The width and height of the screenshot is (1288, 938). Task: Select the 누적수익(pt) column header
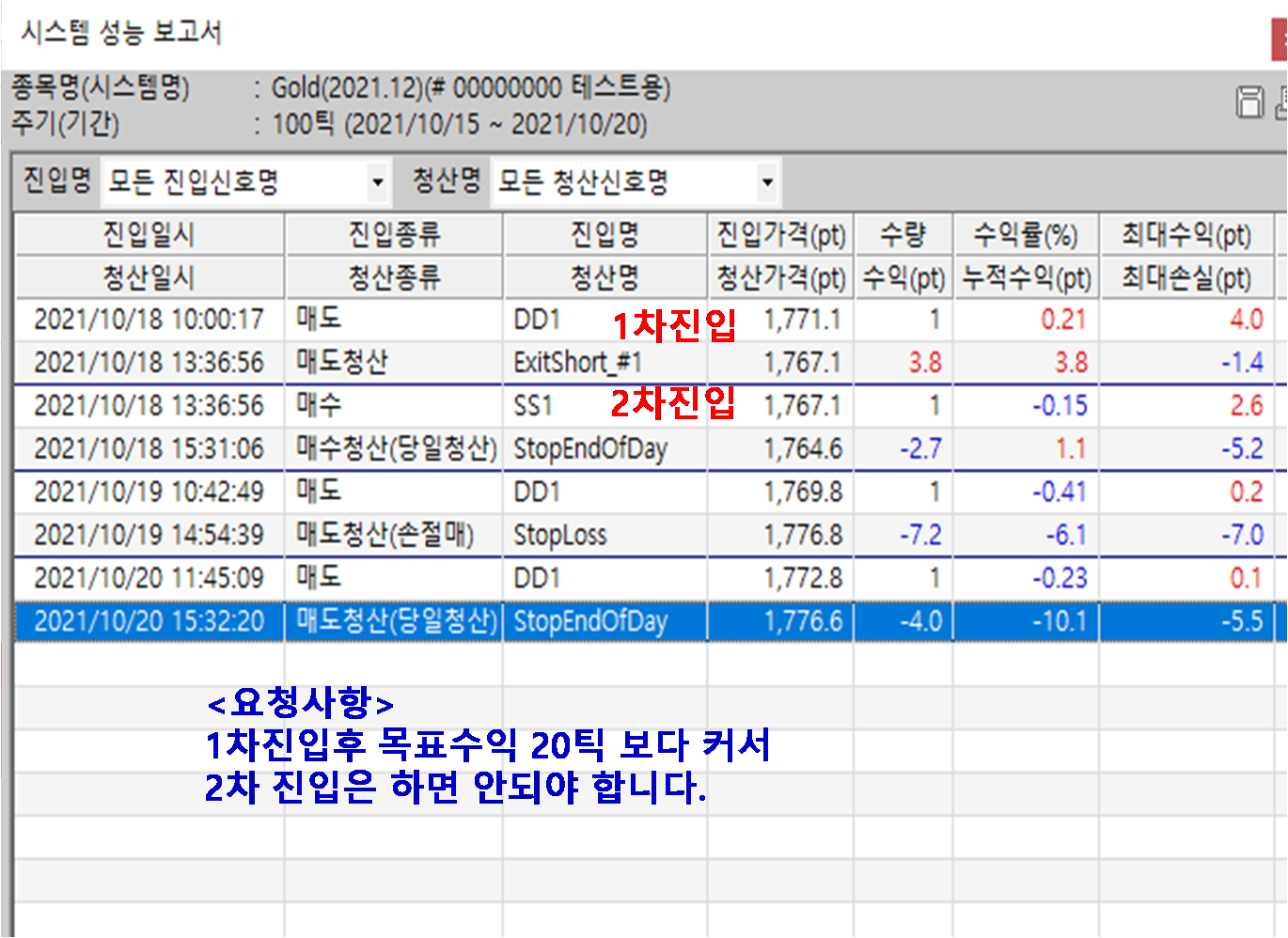click(1026, 278)
